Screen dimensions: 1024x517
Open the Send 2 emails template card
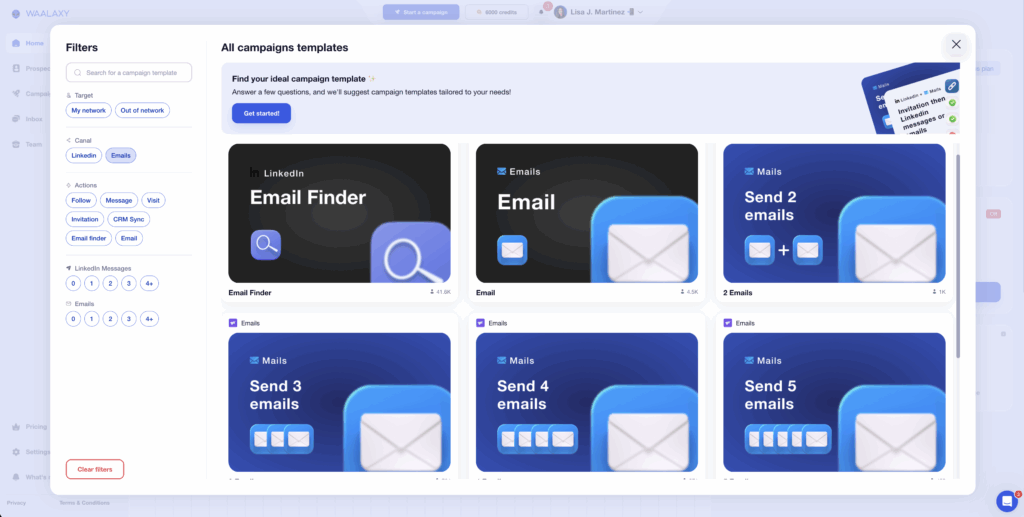(835, 213)
